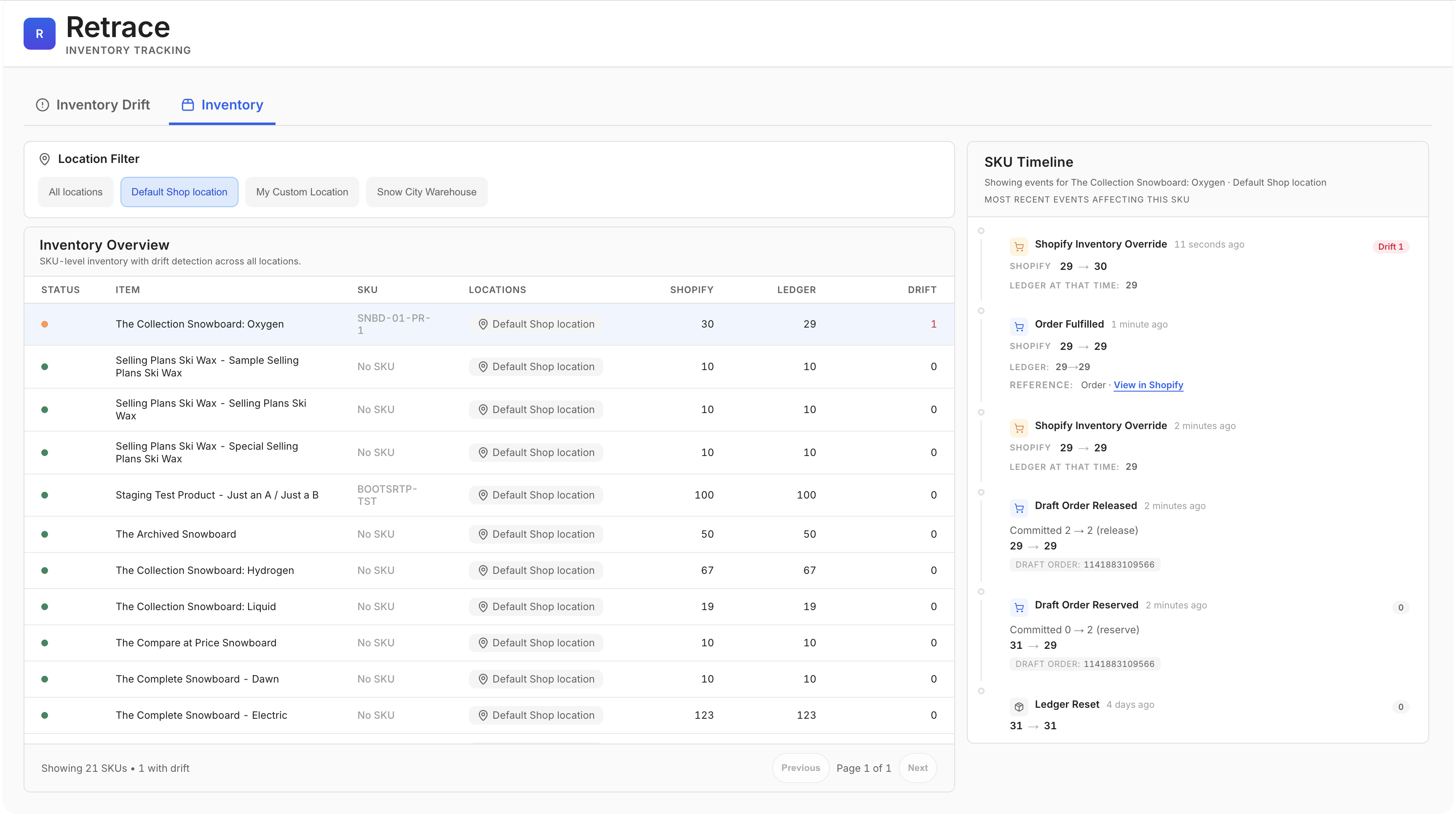Select The Complete Snowboard - Electric row

click(x=489, y=715)
